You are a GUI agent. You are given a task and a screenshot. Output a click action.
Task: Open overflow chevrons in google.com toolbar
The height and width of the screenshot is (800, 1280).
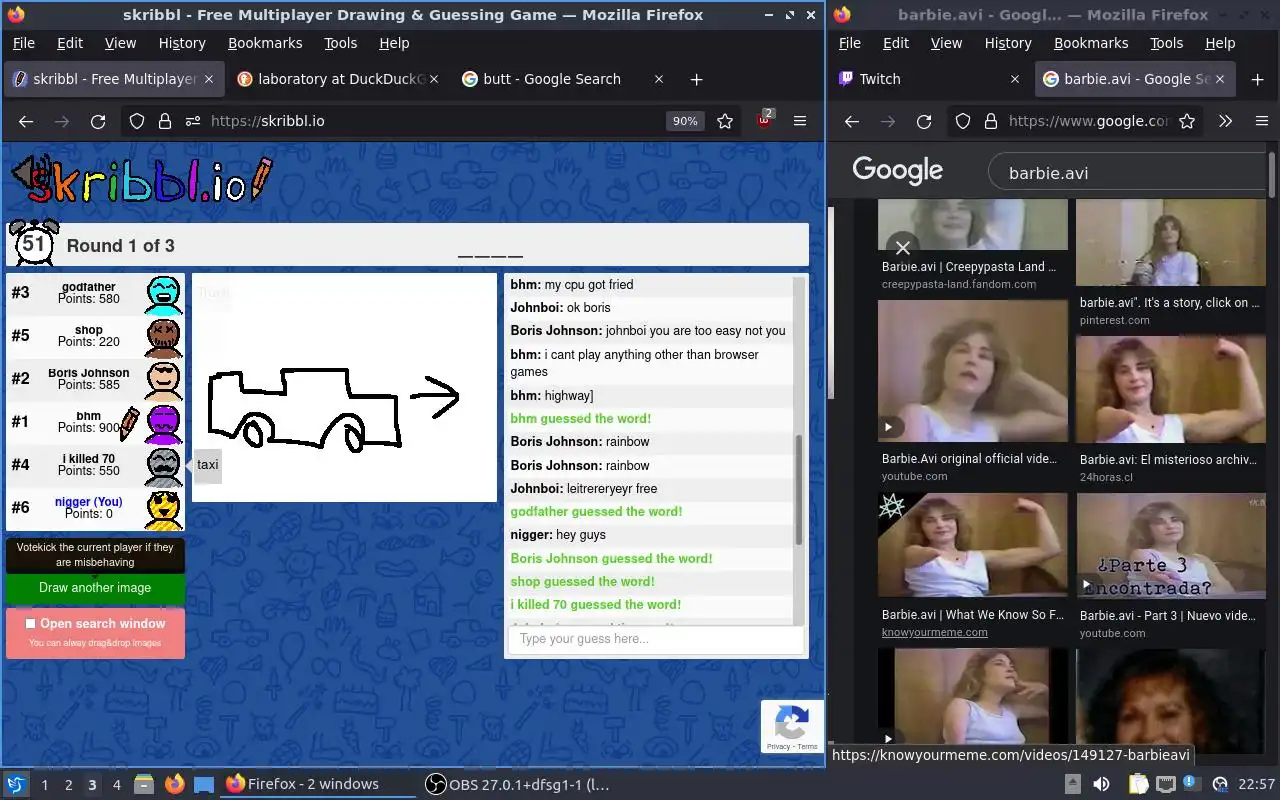(1225, 121)
